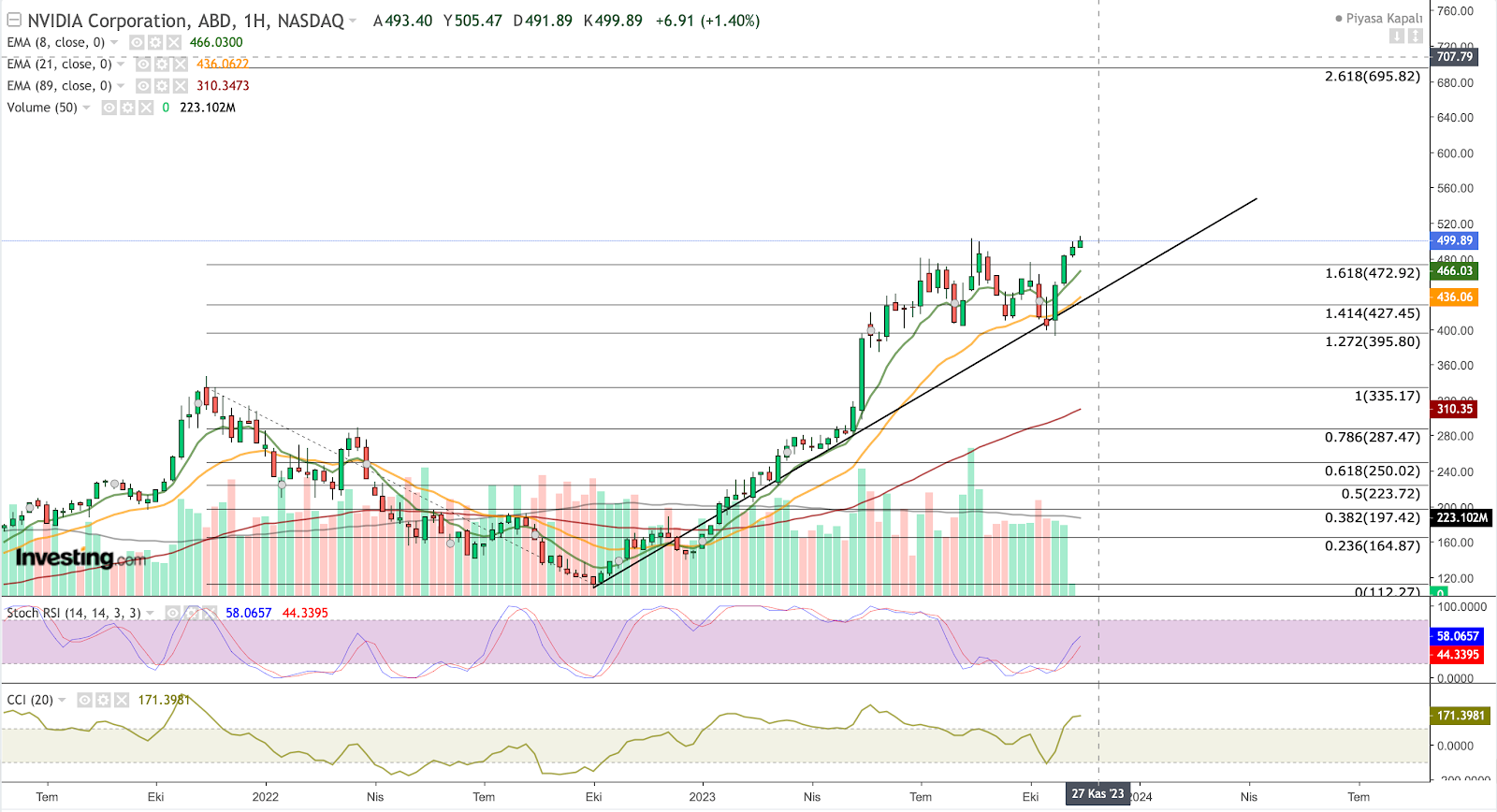Click the 310.3473 EMA 89 value
This screenshot has width=1497, height=812.
tap(223, 85)
